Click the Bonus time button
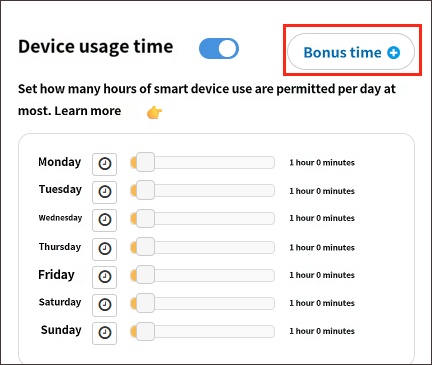 pos(351,52)
